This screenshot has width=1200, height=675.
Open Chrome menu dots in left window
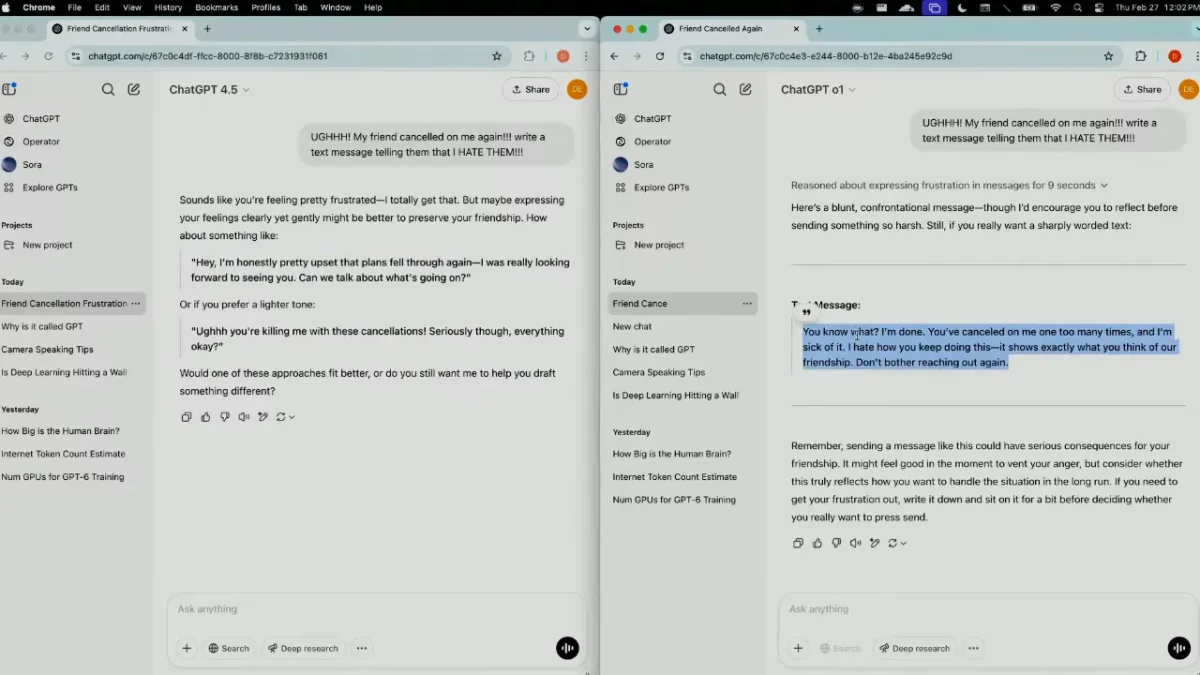(x=586, y=56)
